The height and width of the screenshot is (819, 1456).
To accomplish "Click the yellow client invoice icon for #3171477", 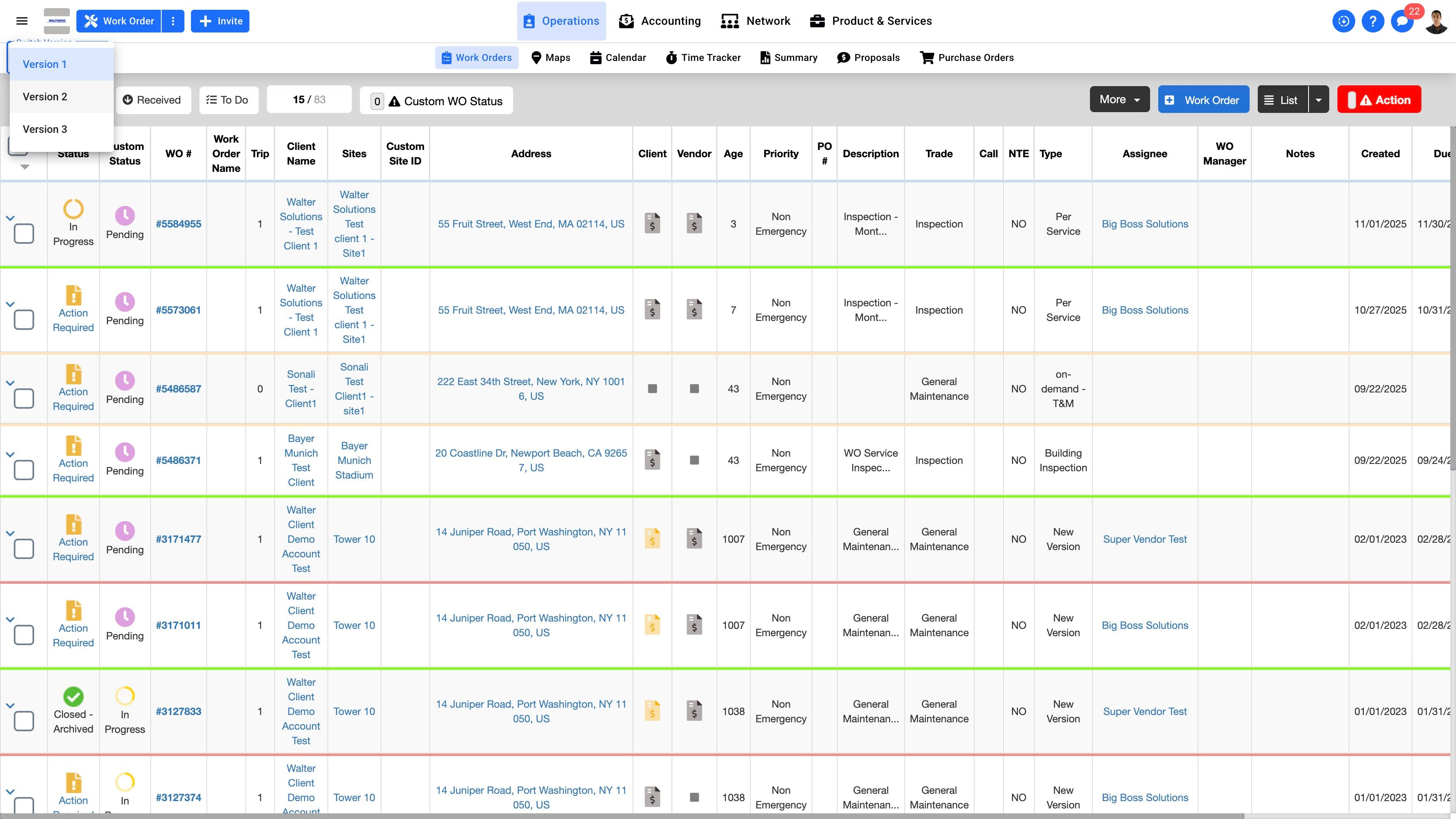I will [652, 539].
